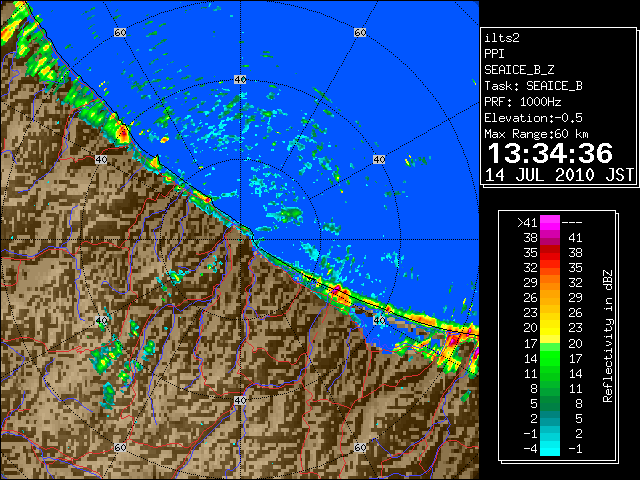Select the 'Elevation:-0.5' text

pyautogui.click(x=533, y=118)
